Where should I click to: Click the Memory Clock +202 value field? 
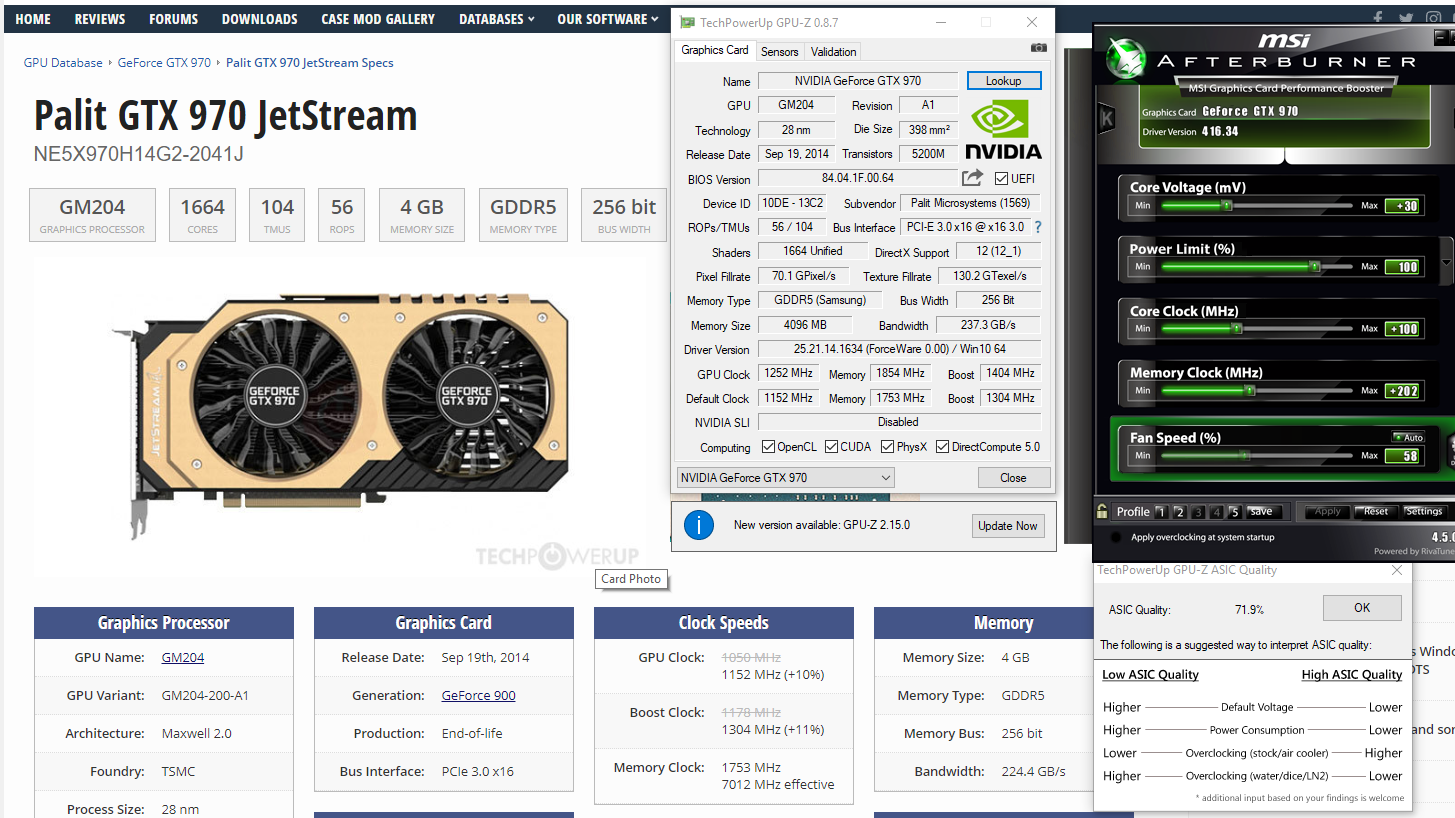(x=1402, y=391)
